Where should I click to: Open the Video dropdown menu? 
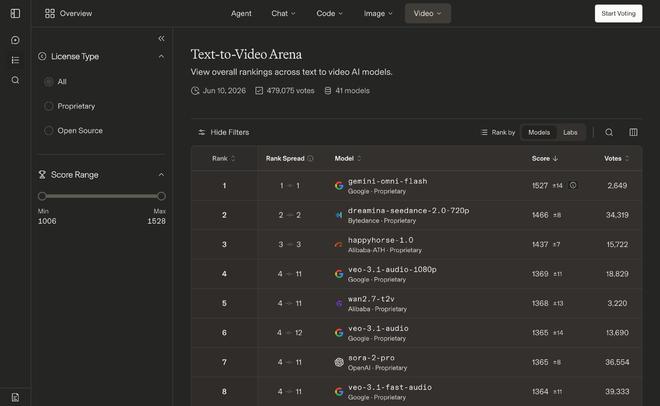click(x=428, y=13)
